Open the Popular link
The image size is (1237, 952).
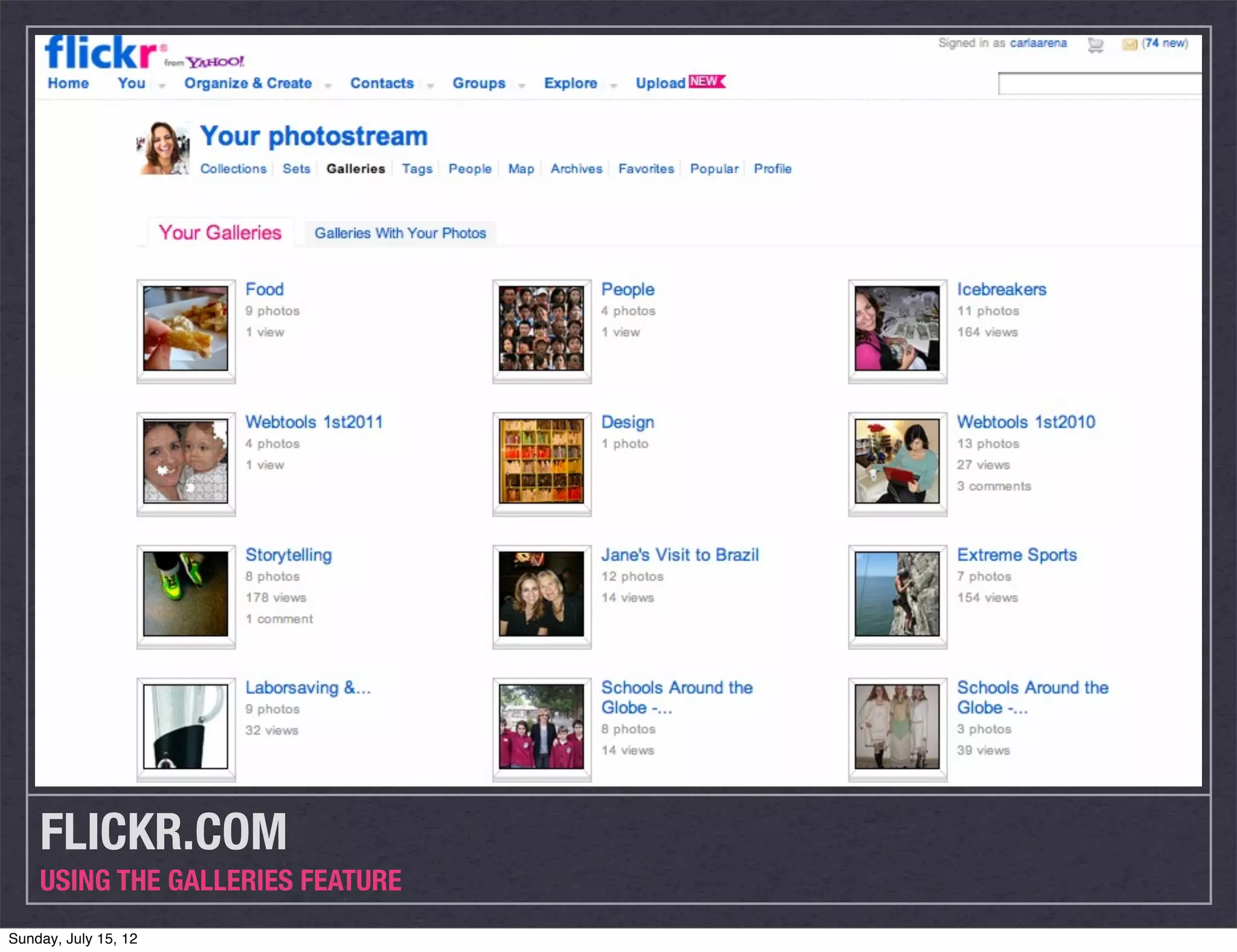pyautogui.click(x=715, y=169)
